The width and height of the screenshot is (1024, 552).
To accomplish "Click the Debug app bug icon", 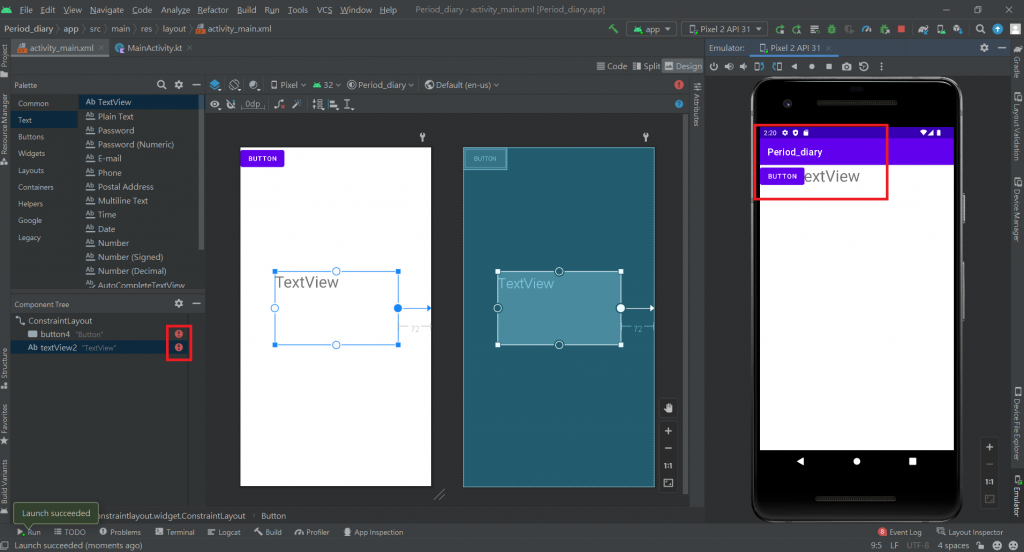I will (832, 29).
